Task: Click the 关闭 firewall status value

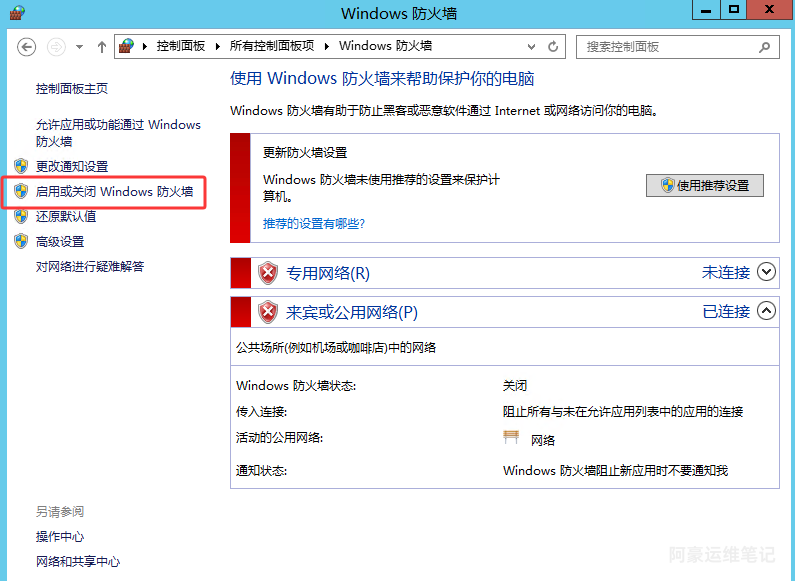Action: click(x=515, y=386)
